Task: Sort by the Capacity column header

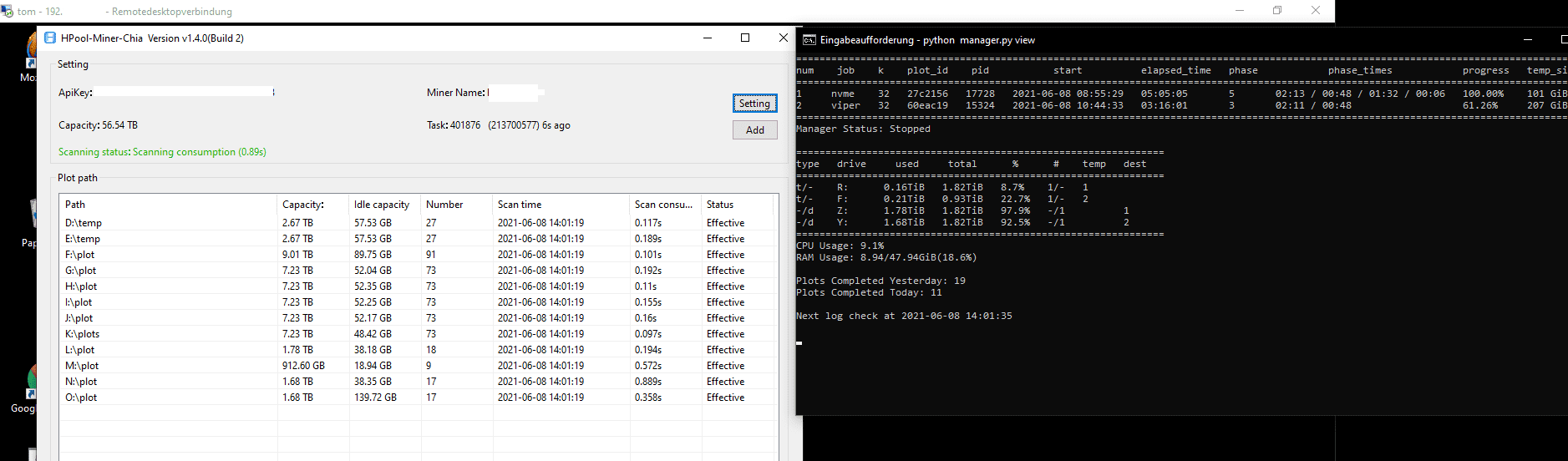Action: (x=312, y=205)
